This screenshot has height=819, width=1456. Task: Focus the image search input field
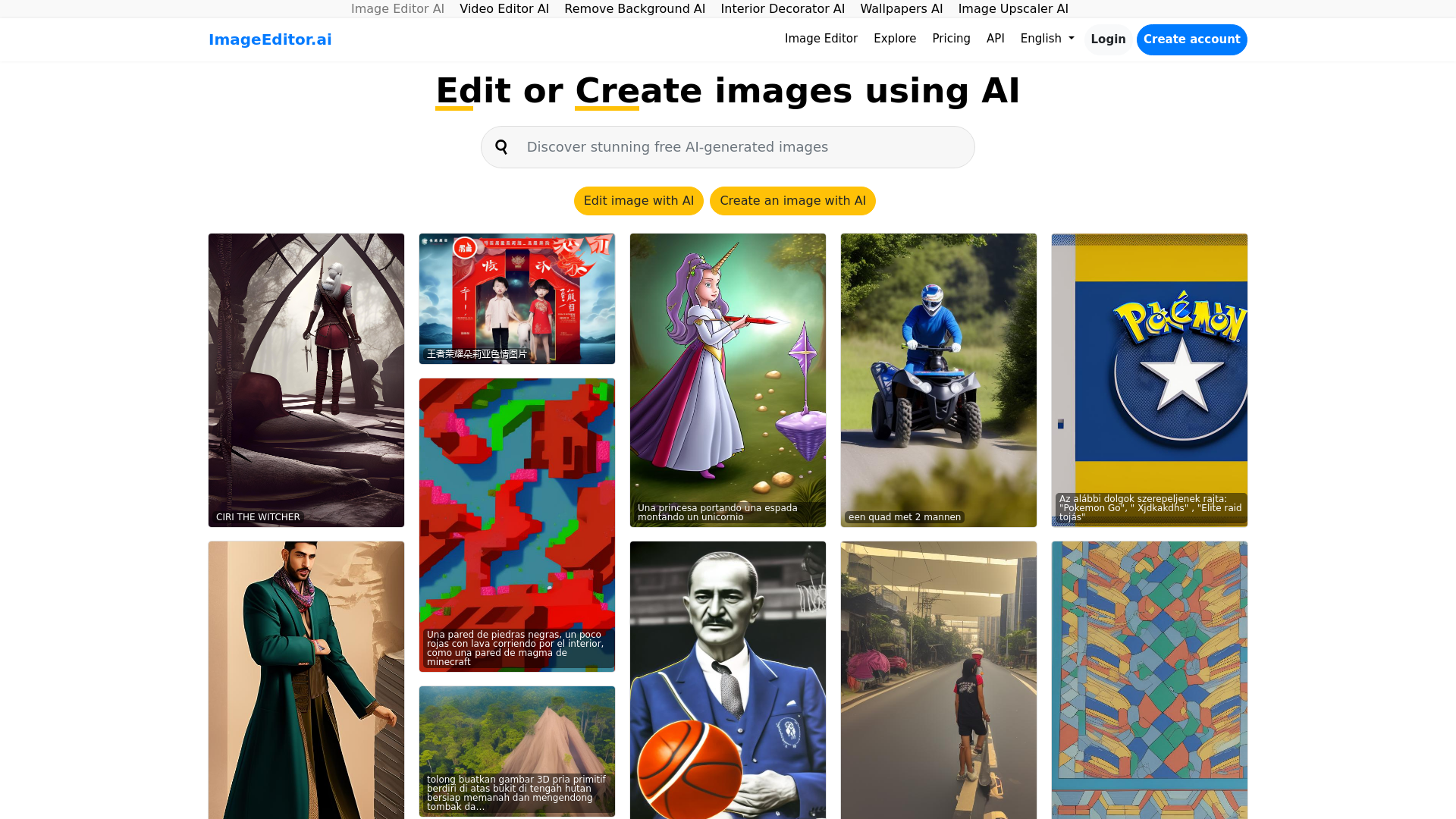[728, 147]
